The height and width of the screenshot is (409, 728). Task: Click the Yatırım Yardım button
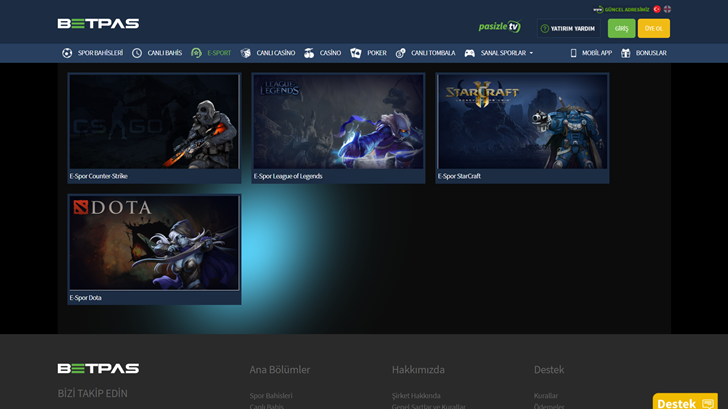568,28
